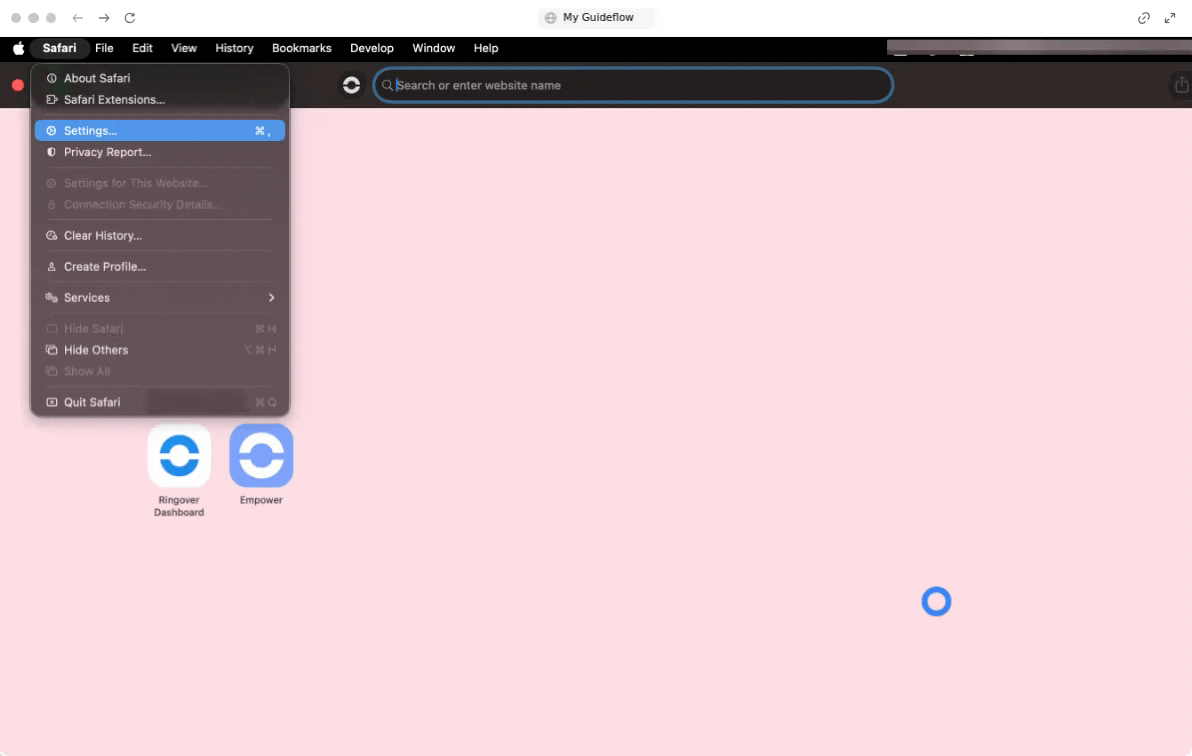Click the back arrow in top bar
1192x756 pixels.
point(78,18)
